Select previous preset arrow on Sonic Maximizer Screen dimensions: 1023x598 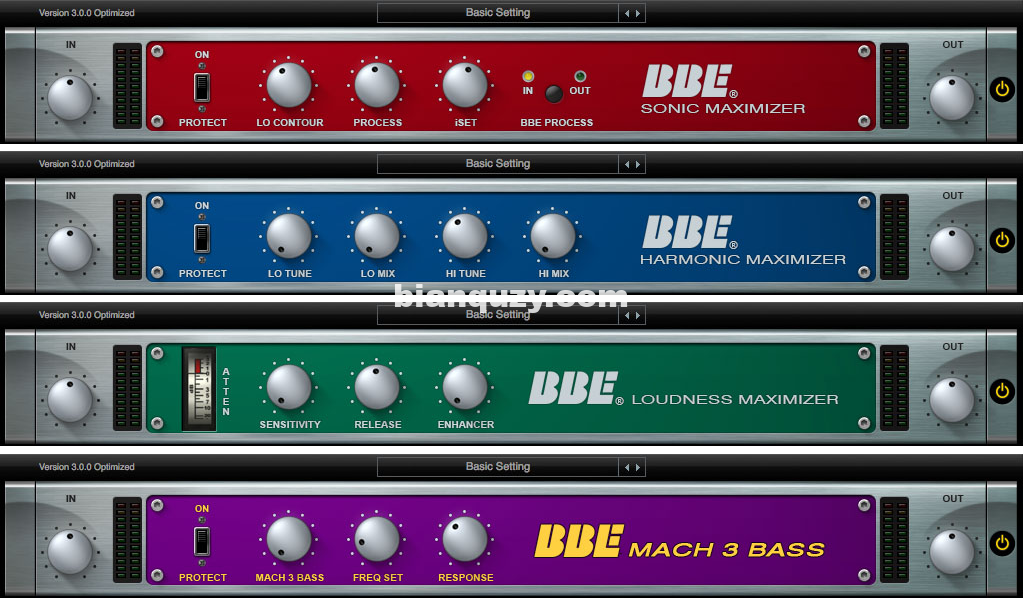click(627, 13)
